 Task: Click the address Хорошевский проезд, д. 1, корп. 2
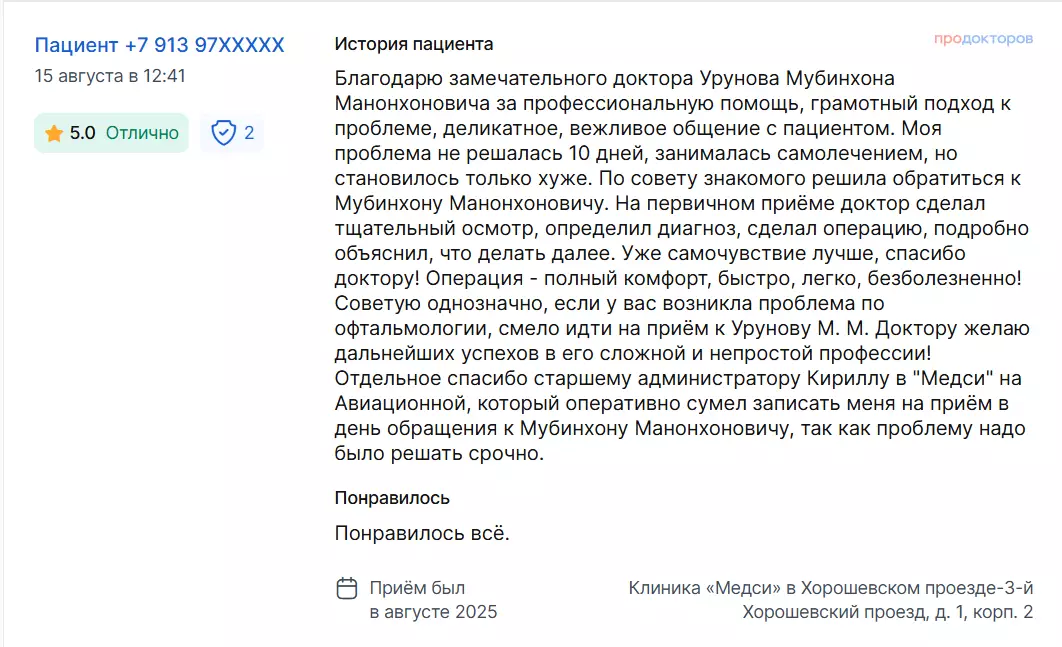tap(887, 612)
